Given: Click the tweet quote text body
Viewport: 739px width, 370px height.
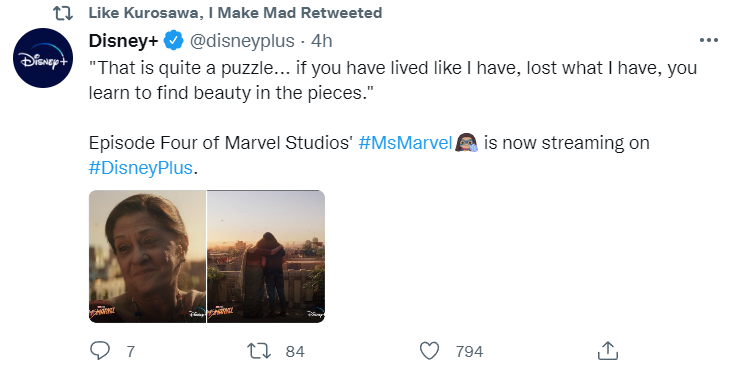Looking at the screenshot, I should [393, 80].
